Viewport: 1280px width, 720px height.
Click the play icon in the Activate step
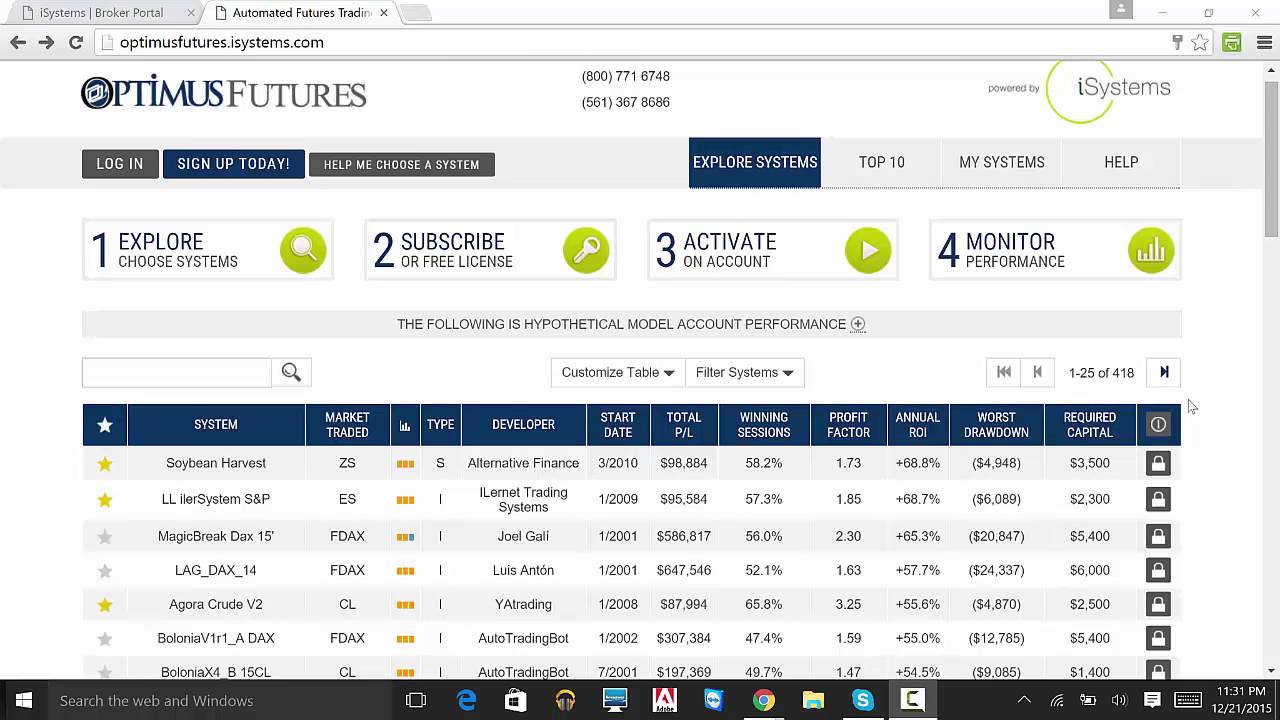(x=868, y=250)
